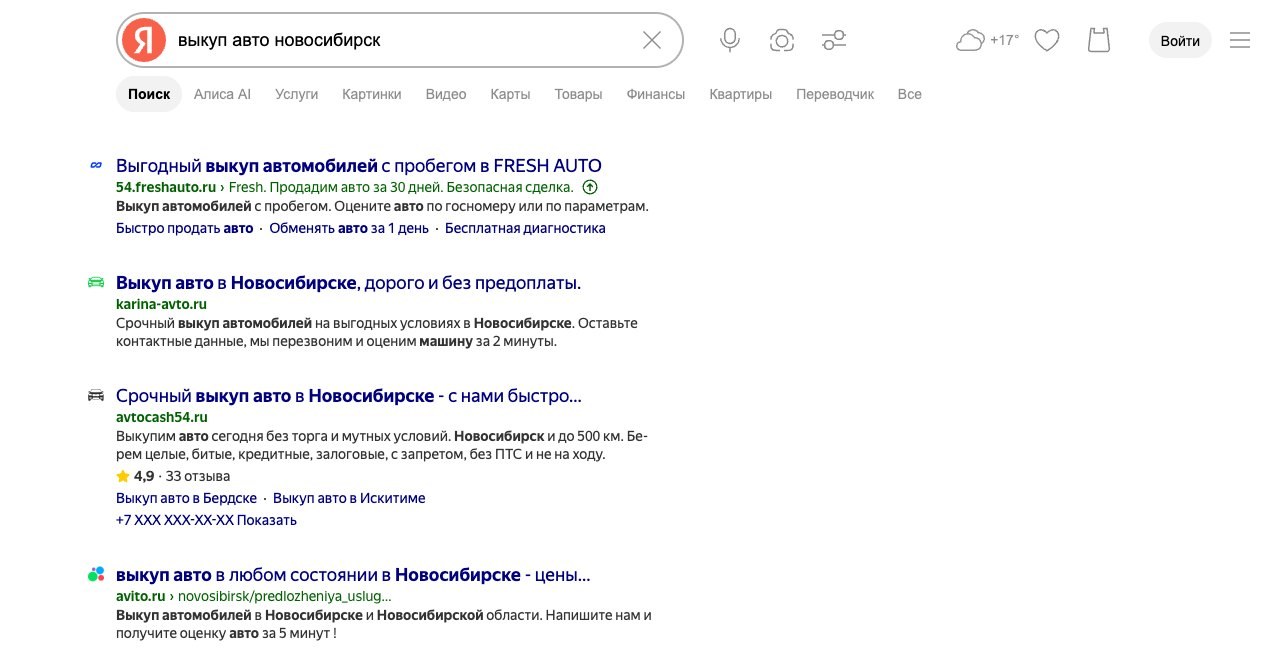This screenshot has width=1280, height=660.
Task: Open the hamburger menu icon
Action: pos(1240,40)
